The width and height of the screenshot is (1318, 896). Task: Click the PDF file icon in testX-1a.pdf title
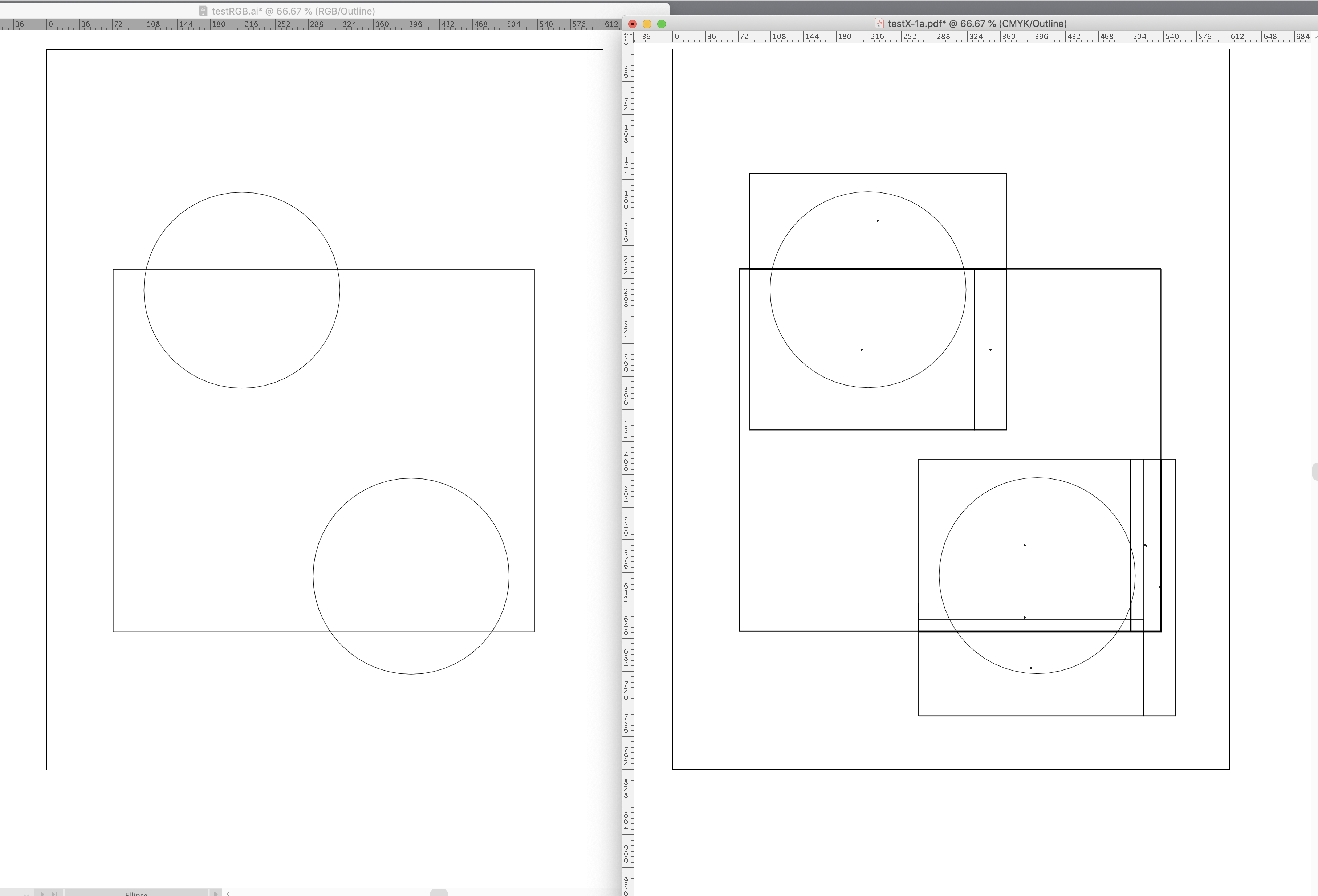tap(879, 23)
